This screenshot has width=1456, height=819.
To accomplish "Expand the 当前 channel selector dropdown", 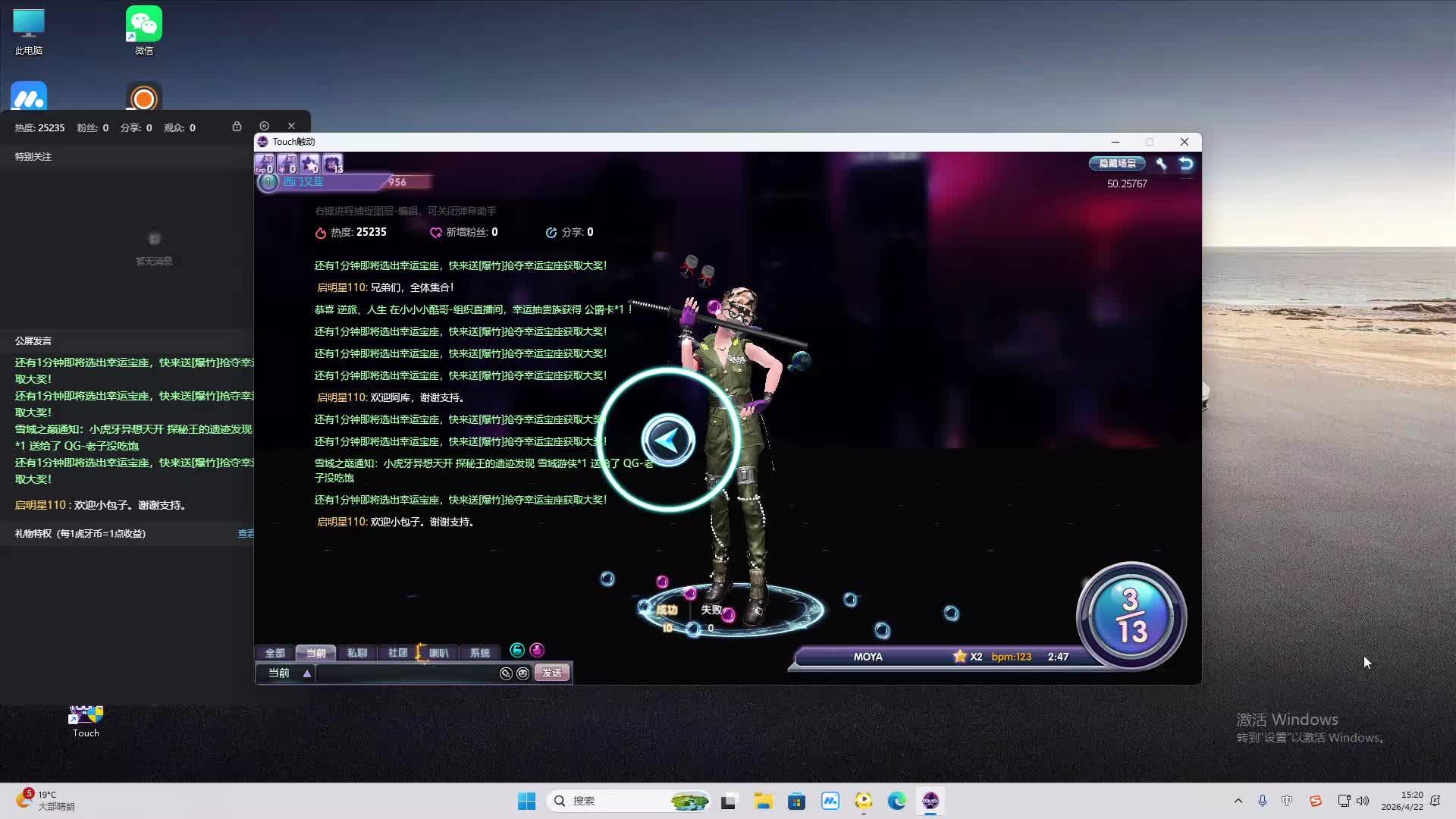I will pyautogui.click(x=307, y=673).
